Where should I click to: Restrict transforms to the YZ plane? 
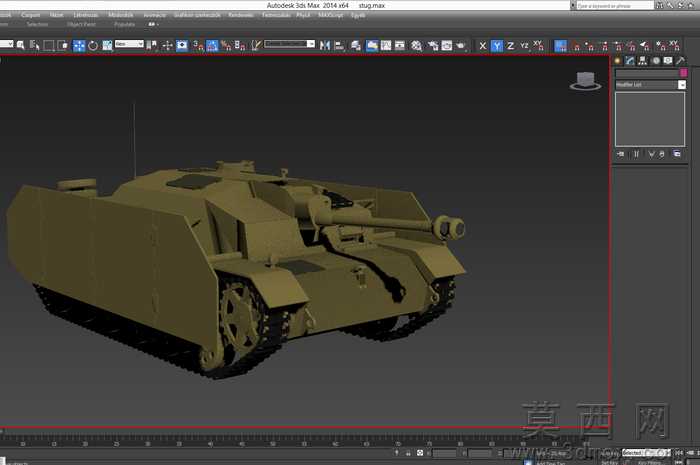[525, 46]
